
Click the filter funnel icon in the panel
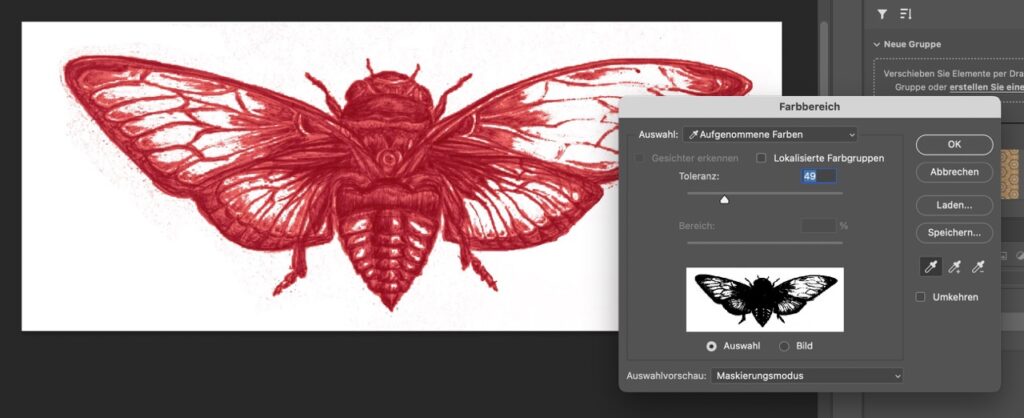click(x=882, y=14)
